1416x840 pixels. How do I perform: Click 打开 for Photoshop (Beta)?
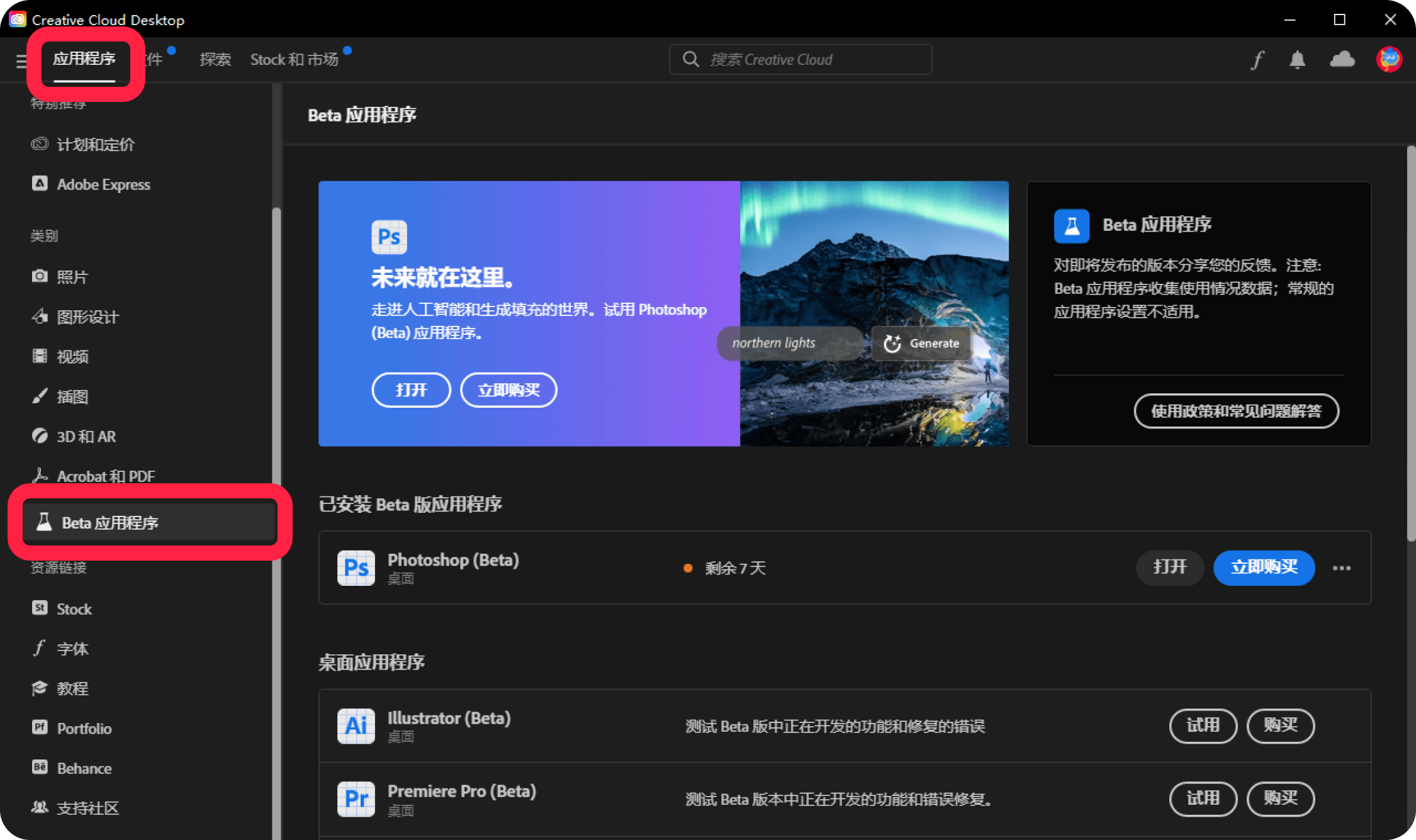pos(1170,568)
